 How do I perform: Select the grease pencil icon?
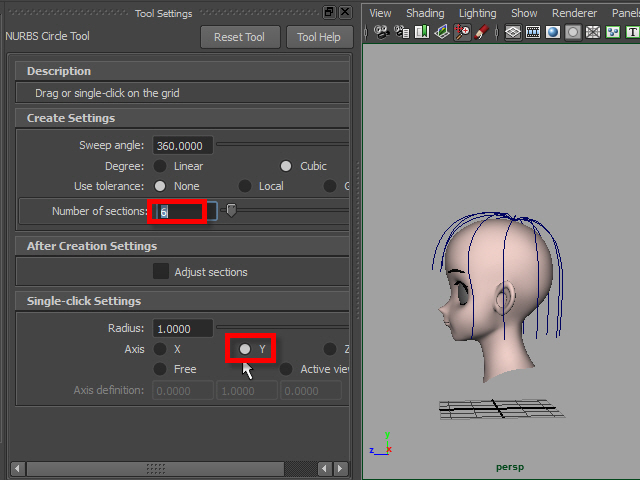[482, 32]
